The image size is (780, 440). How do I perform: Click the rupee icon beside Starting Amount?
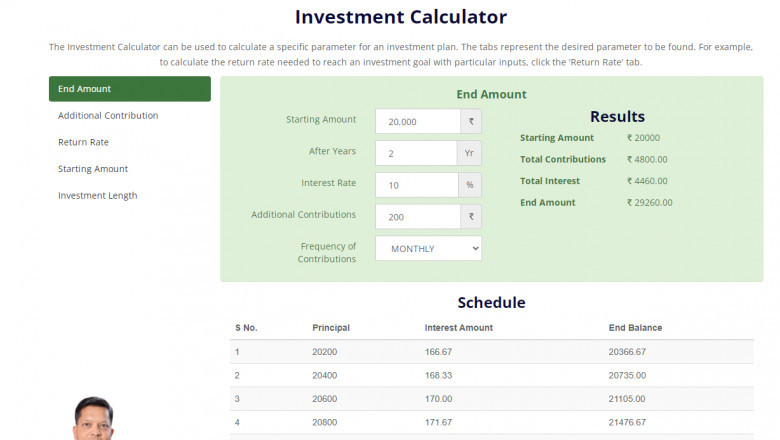(x=470, y=121)
